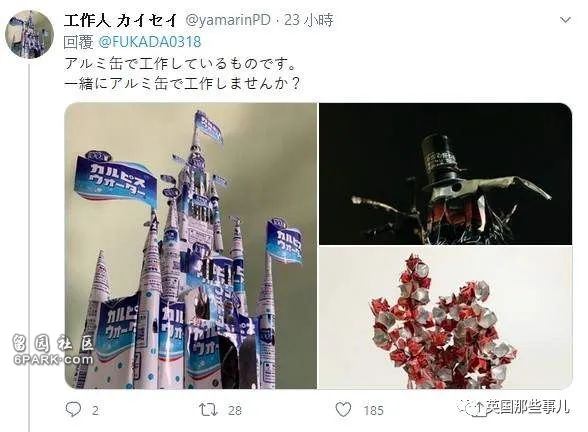Click the 英国那些事儿 watermark text
Viewport: 588px width, 432px height.
(x=528, y=407)
